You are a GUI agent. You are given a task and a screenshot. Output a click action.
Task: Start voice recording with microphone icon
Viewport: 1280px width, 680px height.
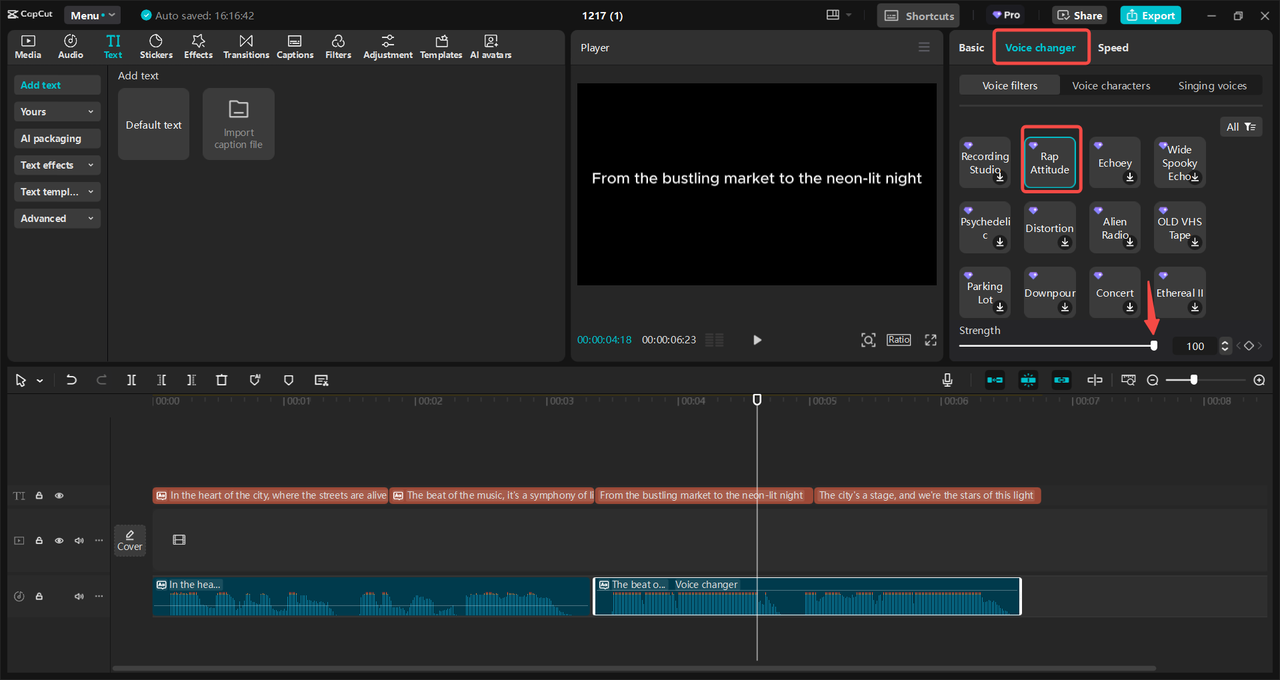pyautogui.click(x=947, y=380)
